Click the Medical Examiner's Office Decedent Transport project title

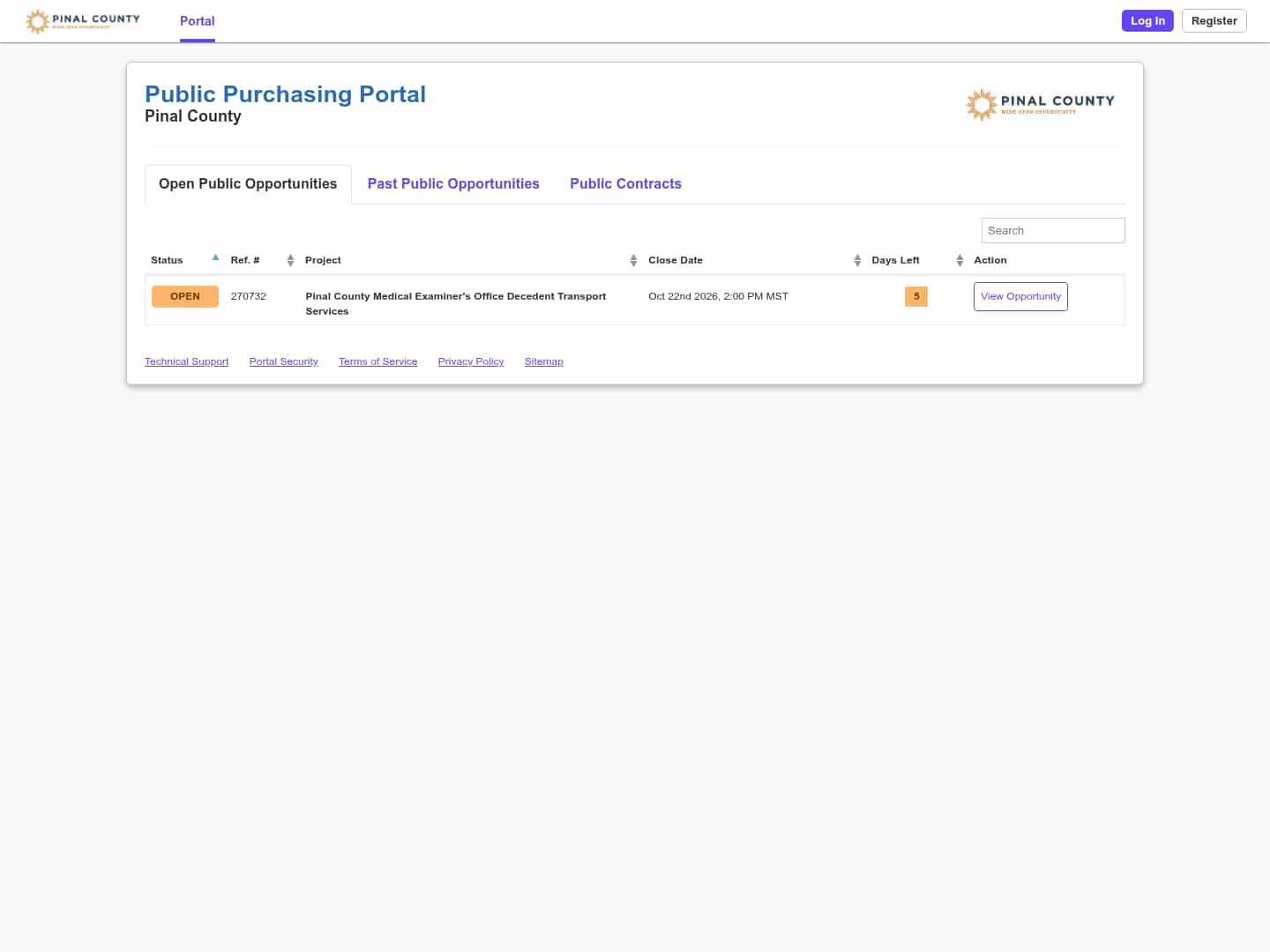(456, 303)
